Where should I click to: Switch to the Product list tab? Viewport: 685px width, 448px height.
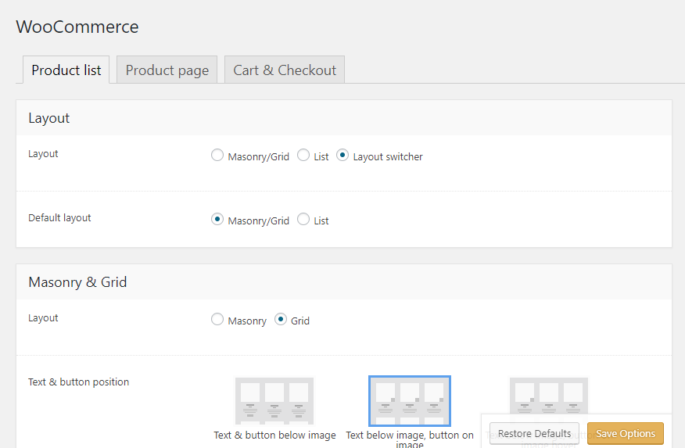click(x=66, y=70)
